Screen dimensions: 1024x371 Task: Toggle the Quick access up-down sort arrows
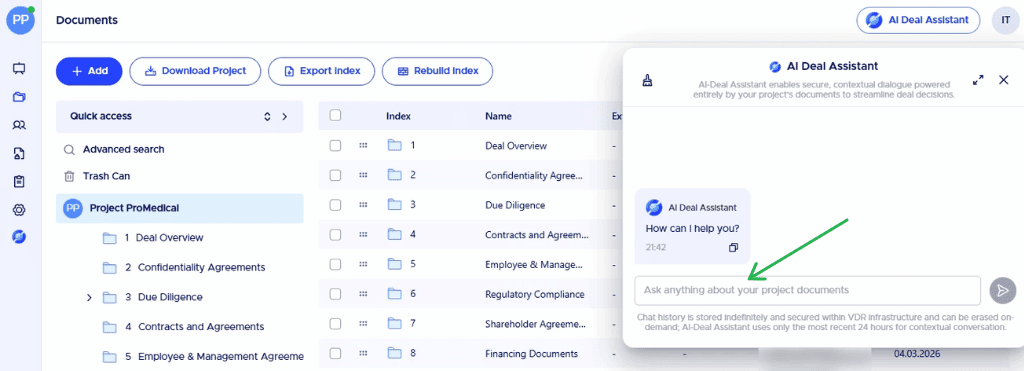(x=267, y=116)
